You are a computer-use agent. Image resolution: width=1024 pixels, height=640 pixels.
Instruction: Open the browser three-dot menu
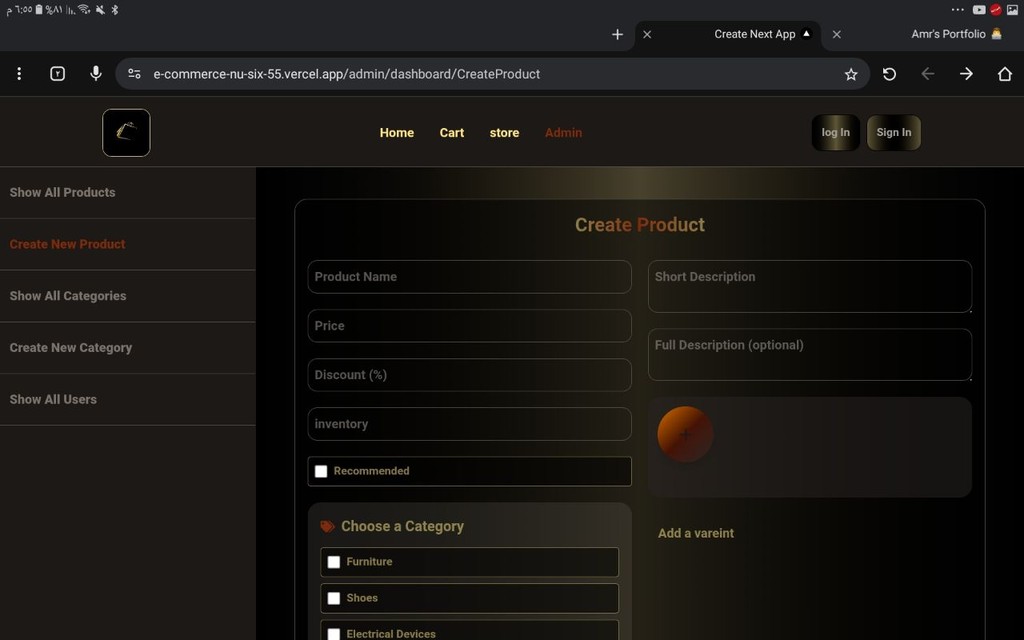19,74
